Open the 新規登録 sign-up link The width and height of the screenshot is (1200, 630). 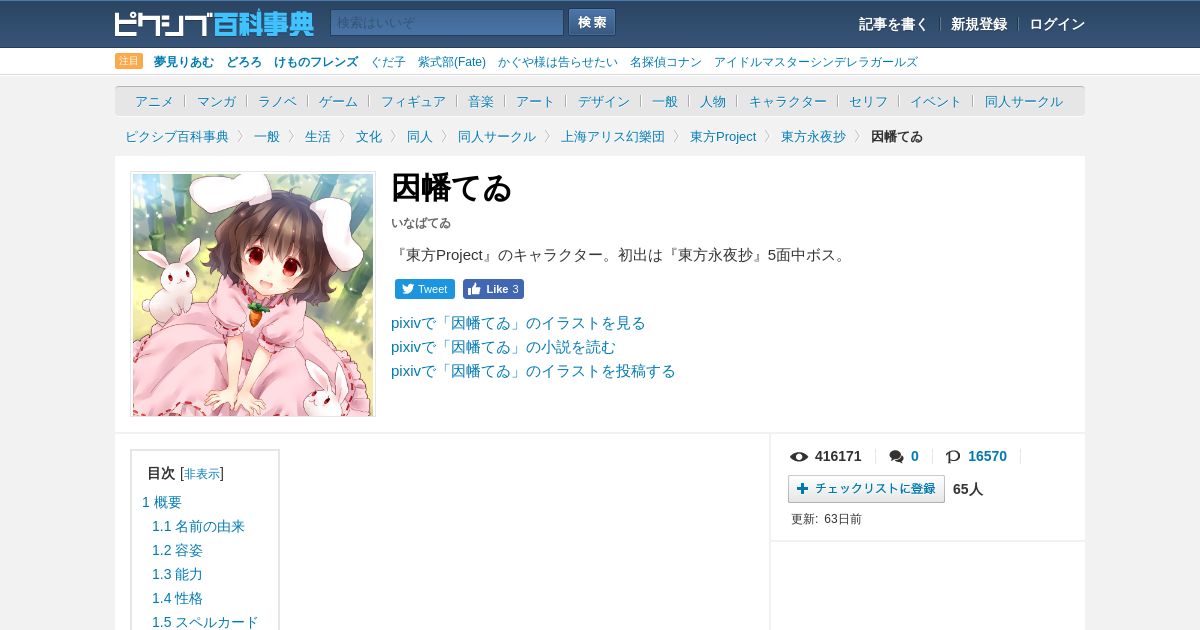(x=979, y=24)
